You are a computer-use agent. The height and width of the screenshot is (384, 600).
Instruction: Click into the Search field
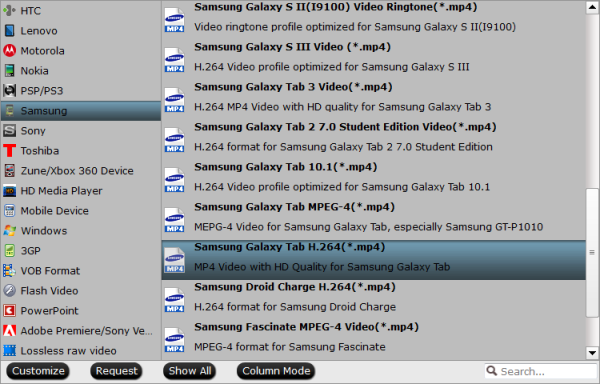[x=541, y=371]
